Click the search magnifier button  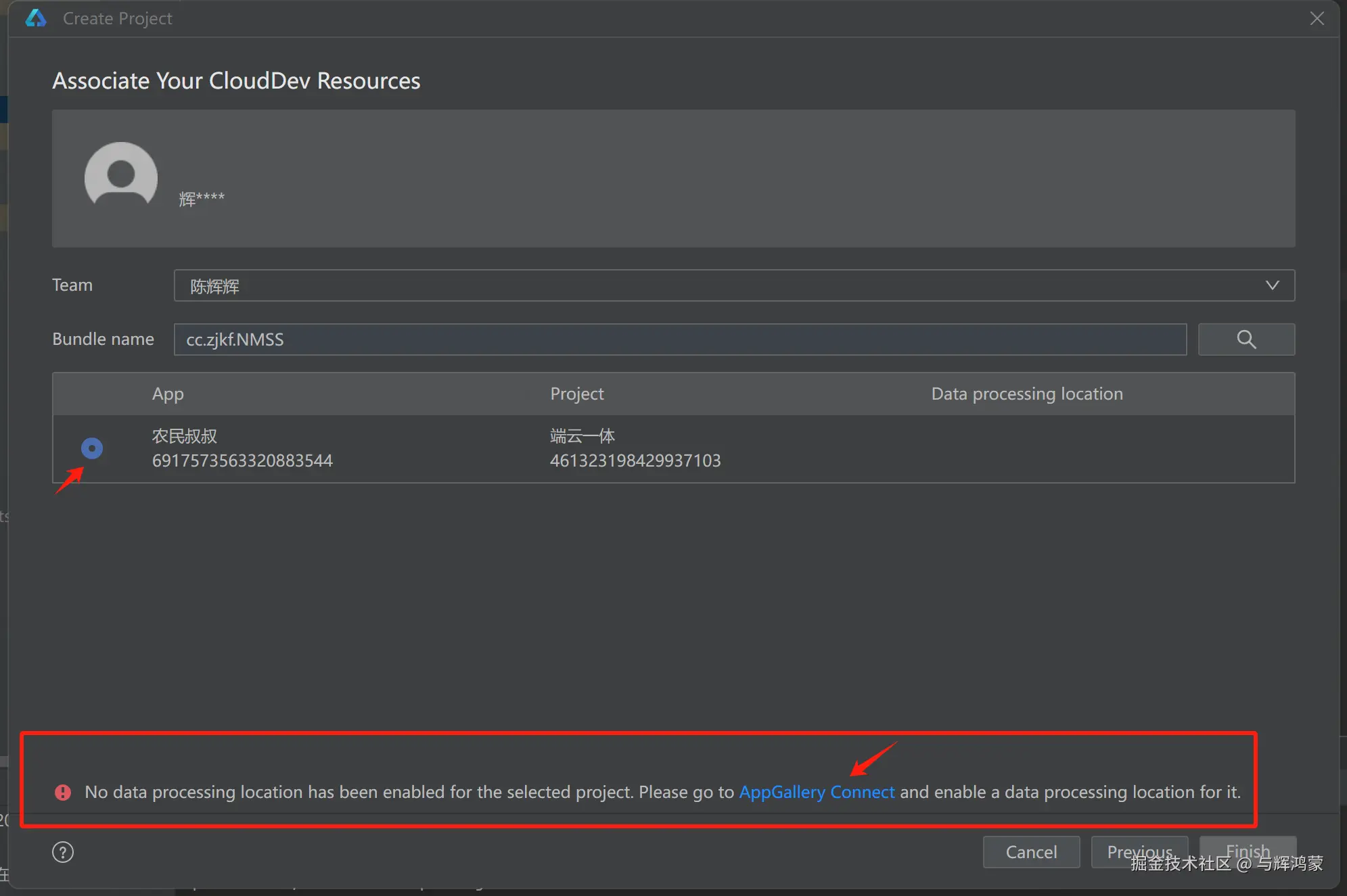[x=1246, y=339]
